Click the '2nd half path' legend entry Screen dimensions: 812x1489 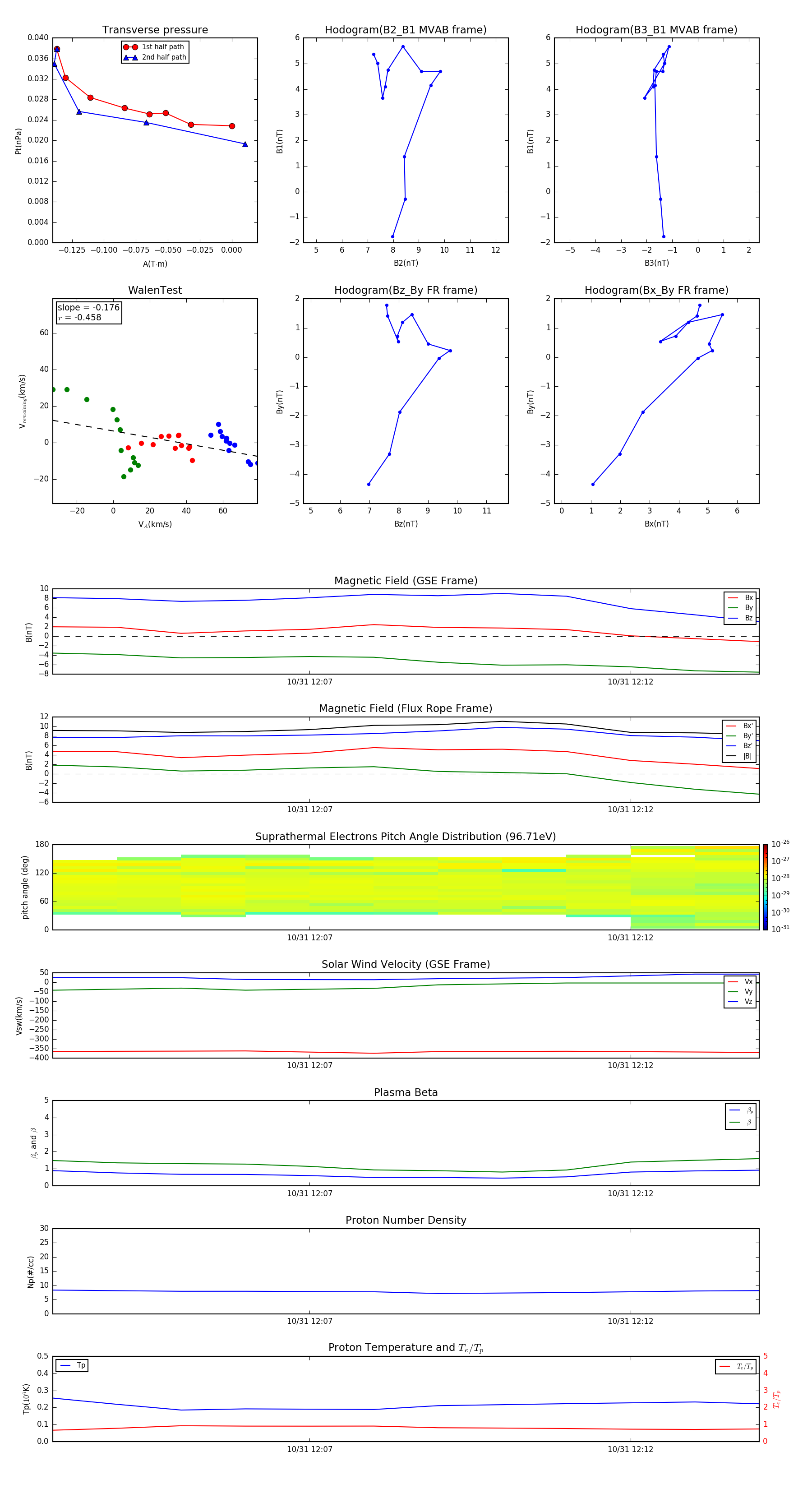[x=155, y=57]
